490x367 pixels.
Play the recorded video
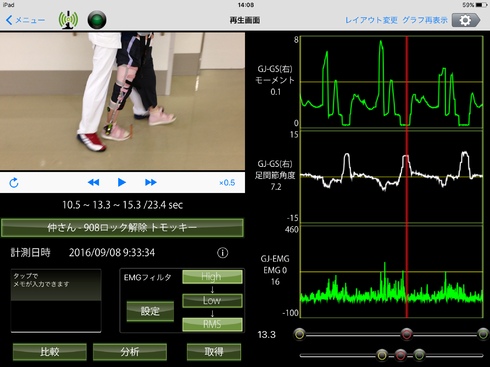coord(122,182)
